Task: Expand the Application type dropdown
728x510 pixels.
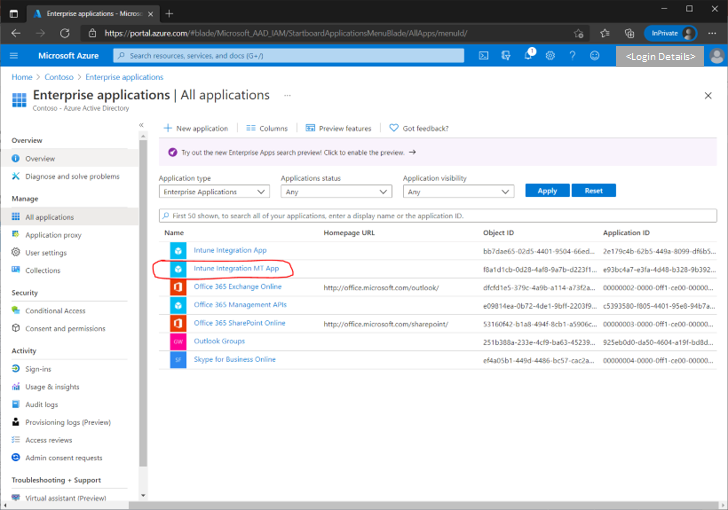Action: pos(214,191)
